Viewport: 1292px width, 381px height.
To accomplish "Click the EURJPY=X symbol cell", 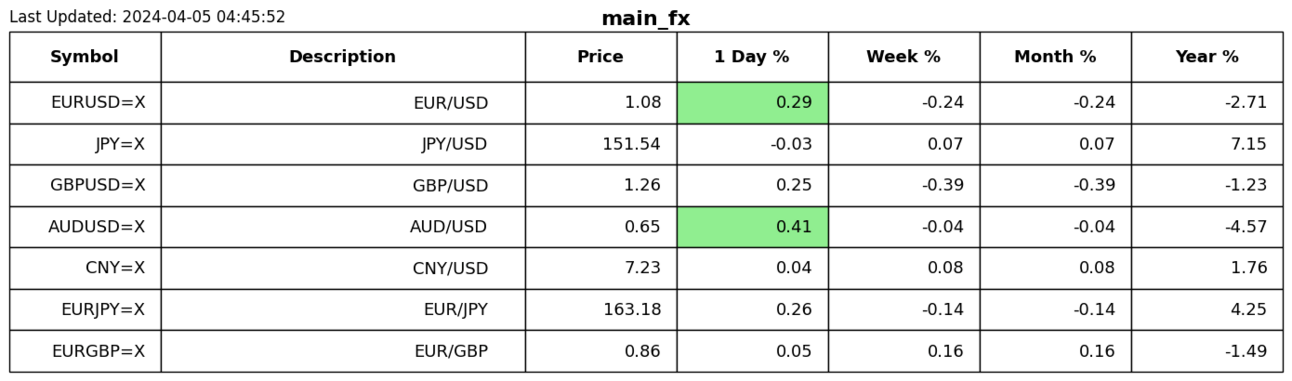I will [85, 310].
